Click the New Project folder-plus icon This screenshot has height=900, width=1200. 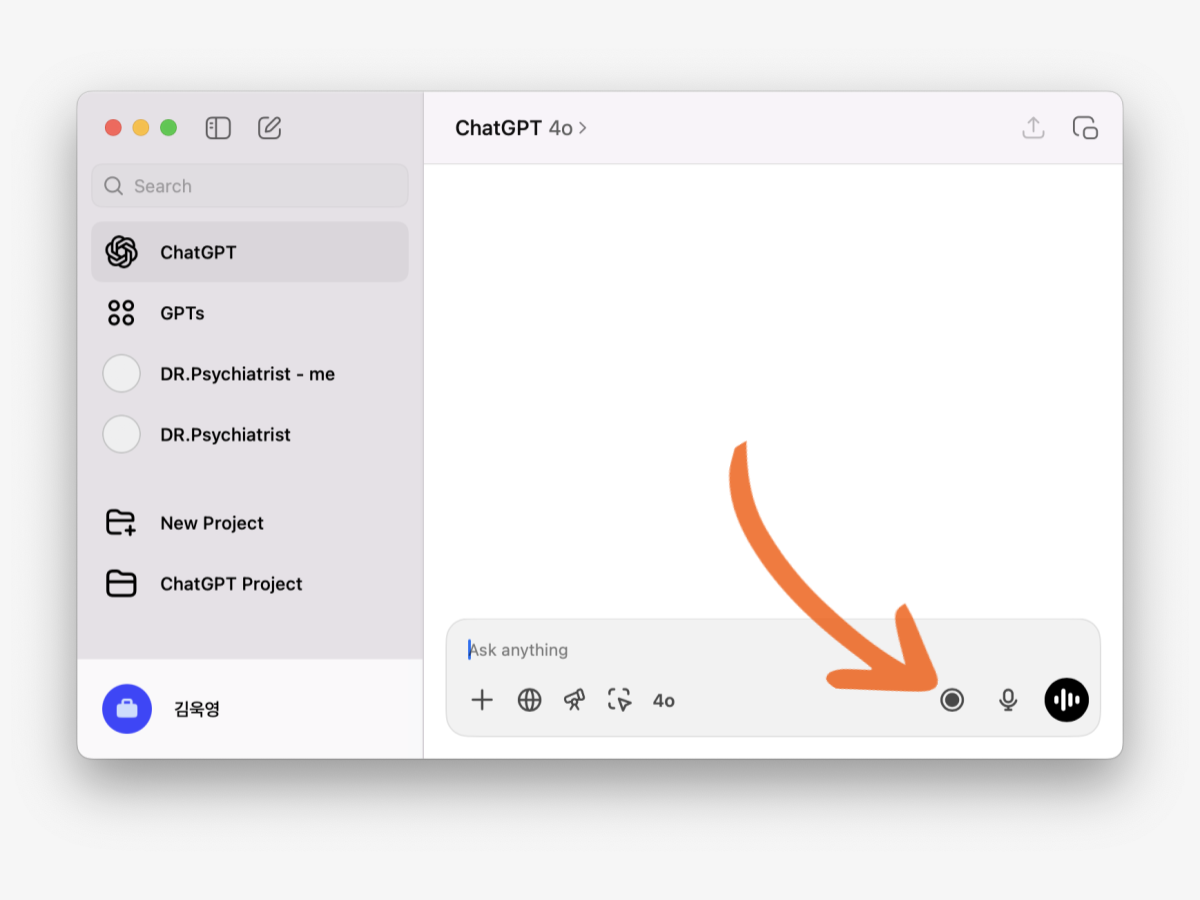(x=121, y=523)
